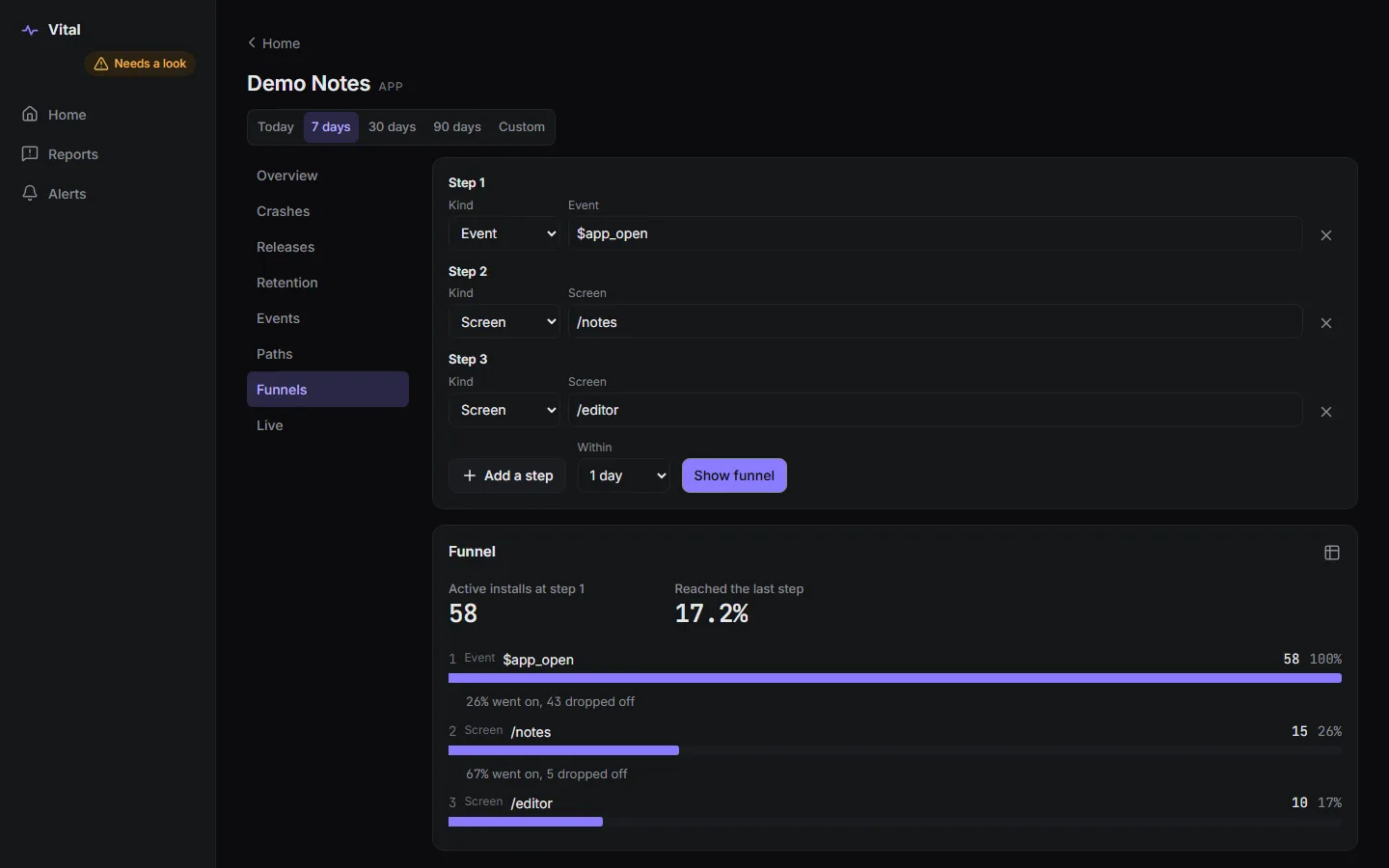Open the Step 1 Kind dropdown
Screen dimensions: 1389x868
(504, 233)
